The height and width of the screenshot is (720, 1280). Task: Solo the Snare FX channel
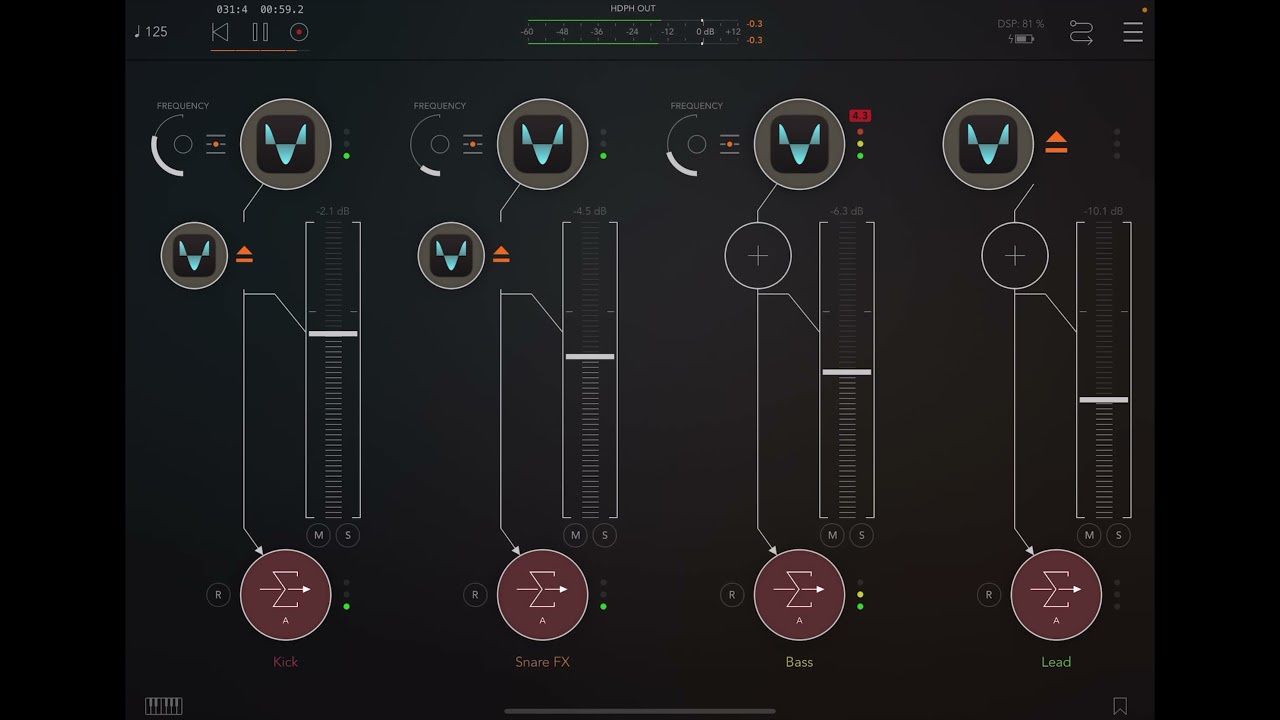coord(604,535)
